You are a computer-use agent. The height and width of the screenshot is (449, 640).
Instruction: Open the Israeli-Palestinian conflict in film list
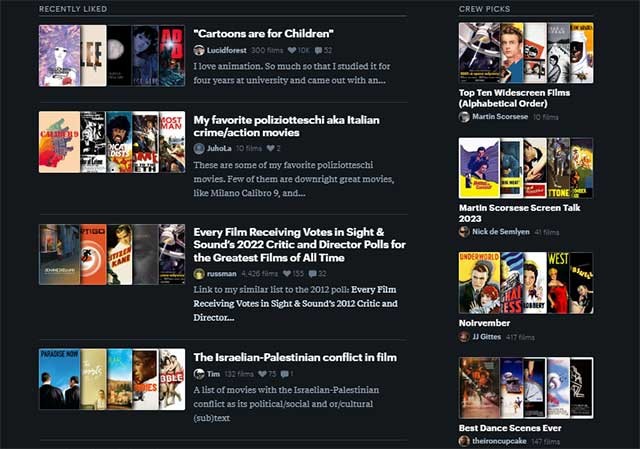coord(294,357)
